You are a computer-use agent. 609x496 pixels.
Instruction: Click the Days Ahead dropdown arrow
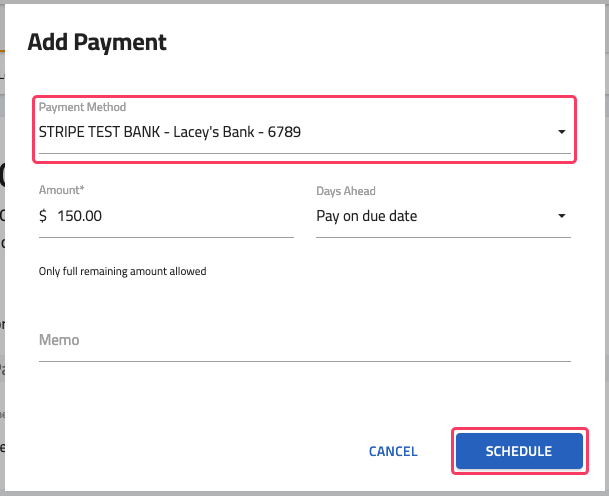pyautogui.click(x=562, y=216)
